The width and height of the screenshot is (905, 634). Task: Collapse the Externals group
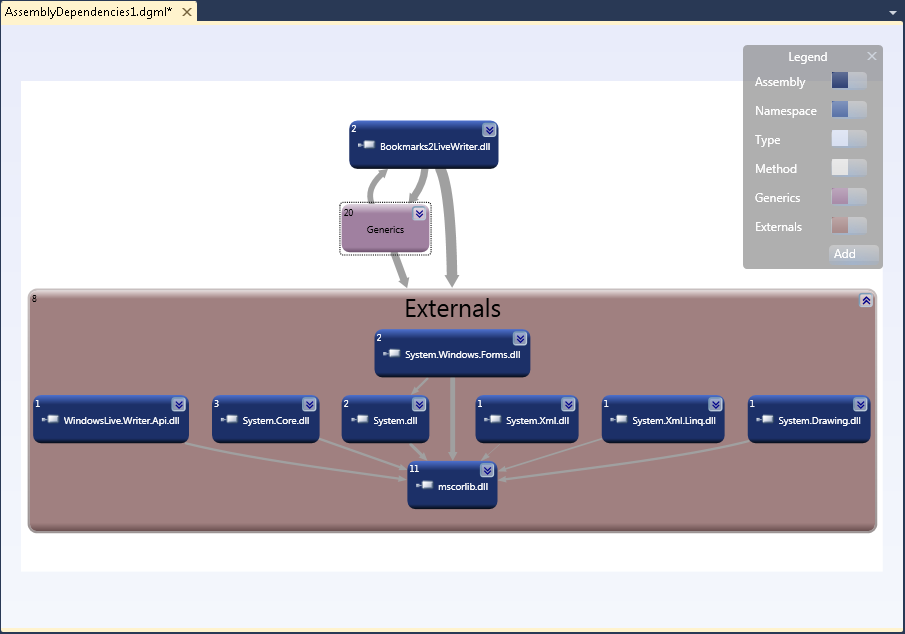click(x=865, y=300)
